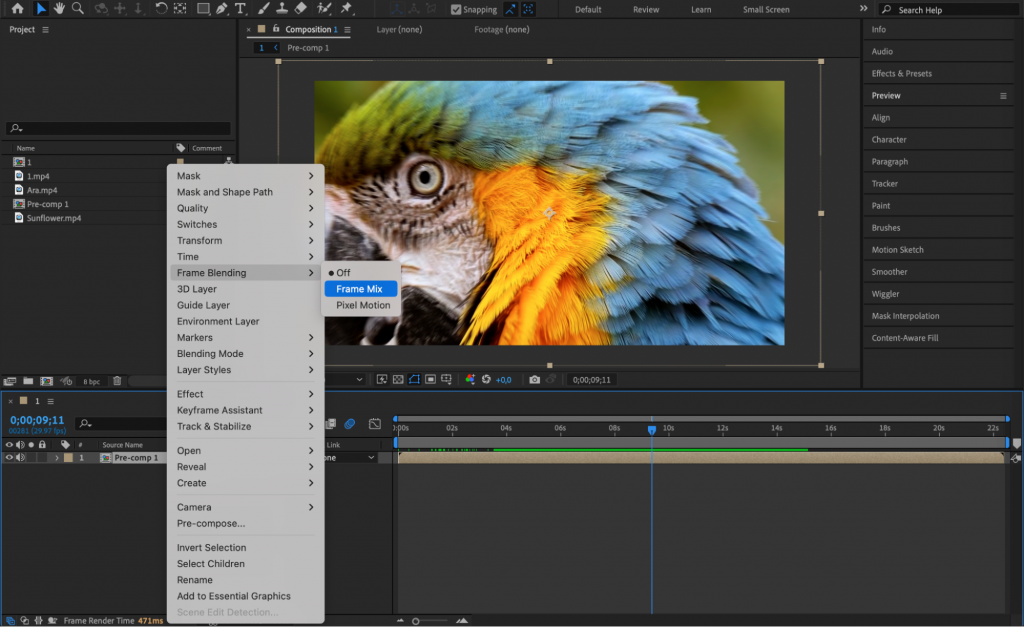Expand Pre-comp 1 layer properties in the timeline
This screenshot has width=1024, height=627.
pos(57,457)
